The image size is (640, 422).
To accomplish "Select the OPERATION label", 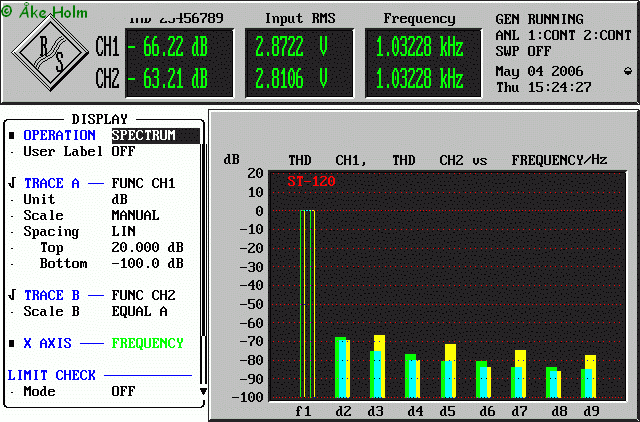I will [60, 135].
